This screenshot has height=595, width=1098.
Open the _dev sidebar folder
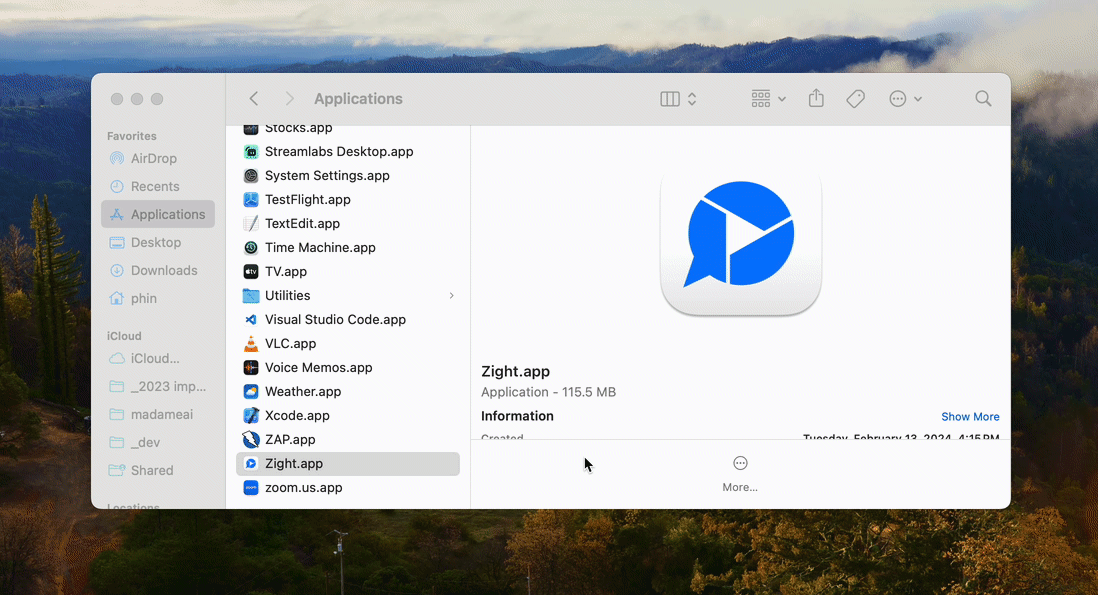coord(158,442)
